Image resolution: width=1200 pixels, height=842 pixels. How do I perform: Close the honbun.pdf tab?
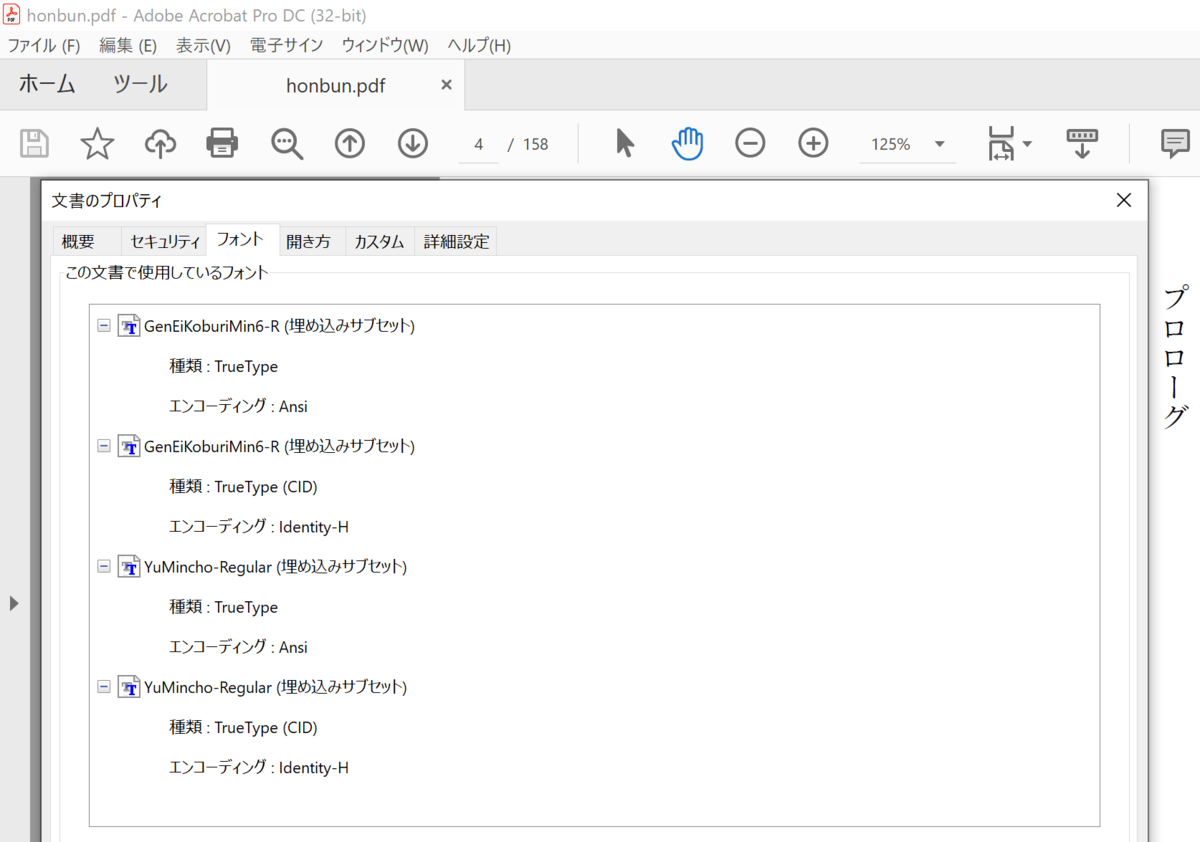coord(446,85)
